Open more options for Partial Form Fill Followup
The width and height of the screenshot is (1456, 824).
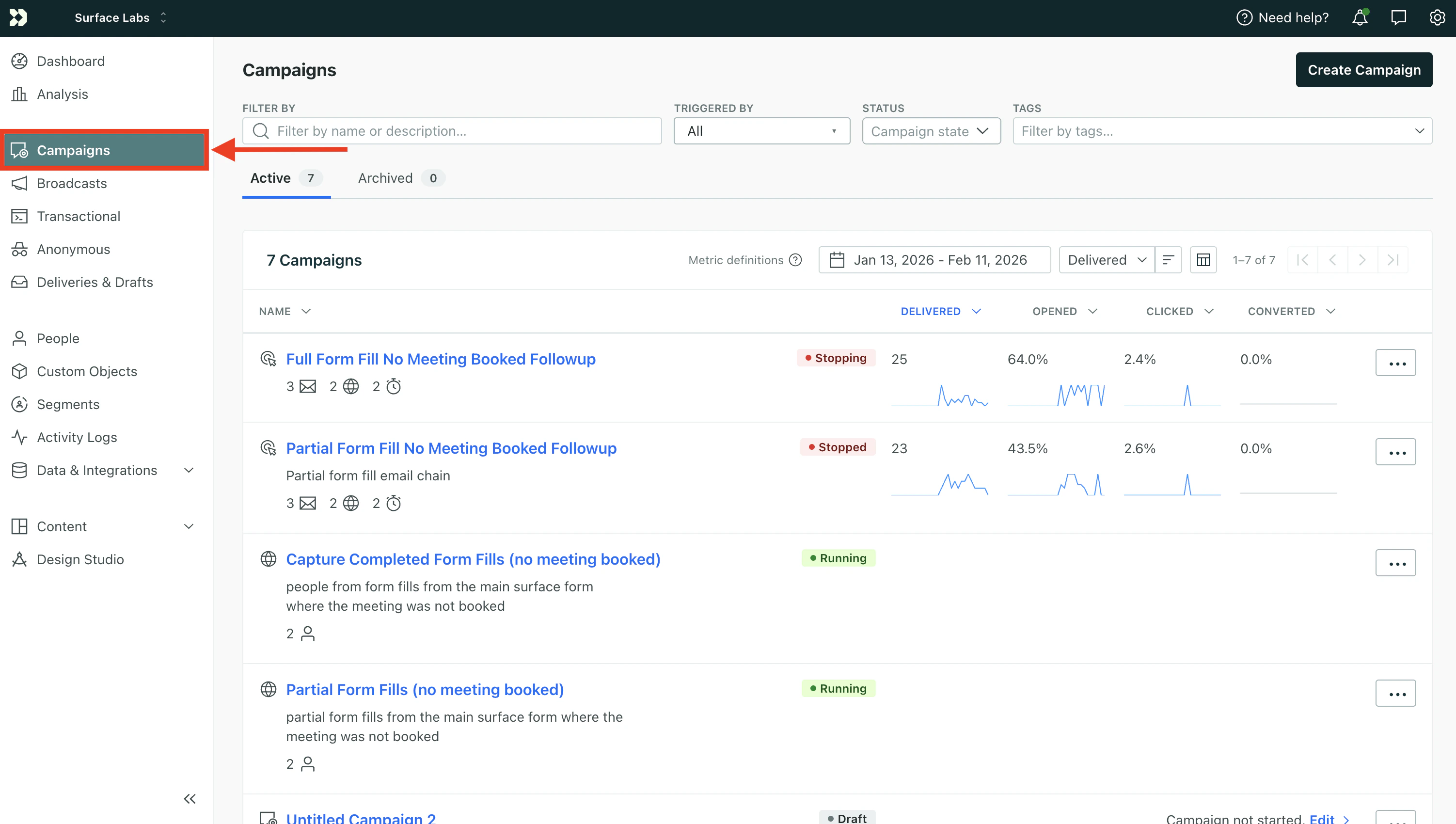(1395, 452)
